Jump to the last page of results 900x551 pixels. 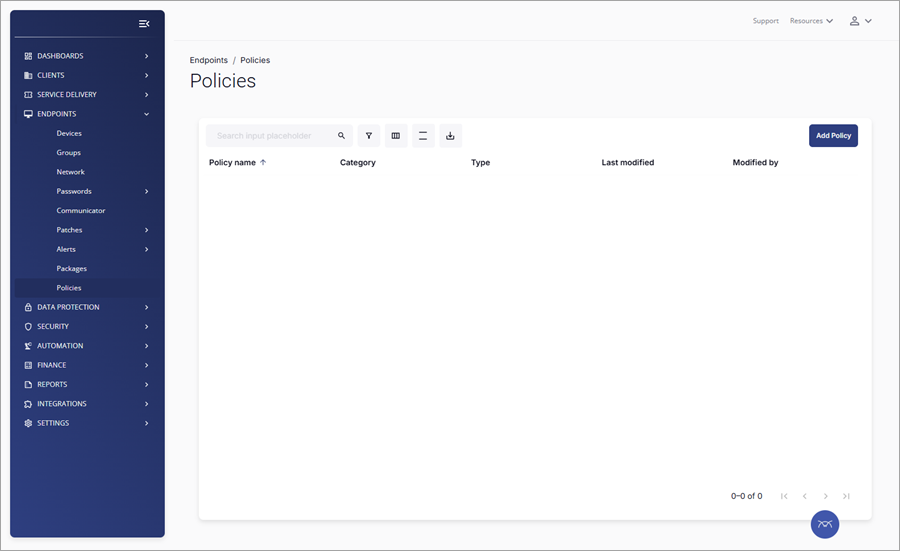pyautogui.click(x=846, y=496)
